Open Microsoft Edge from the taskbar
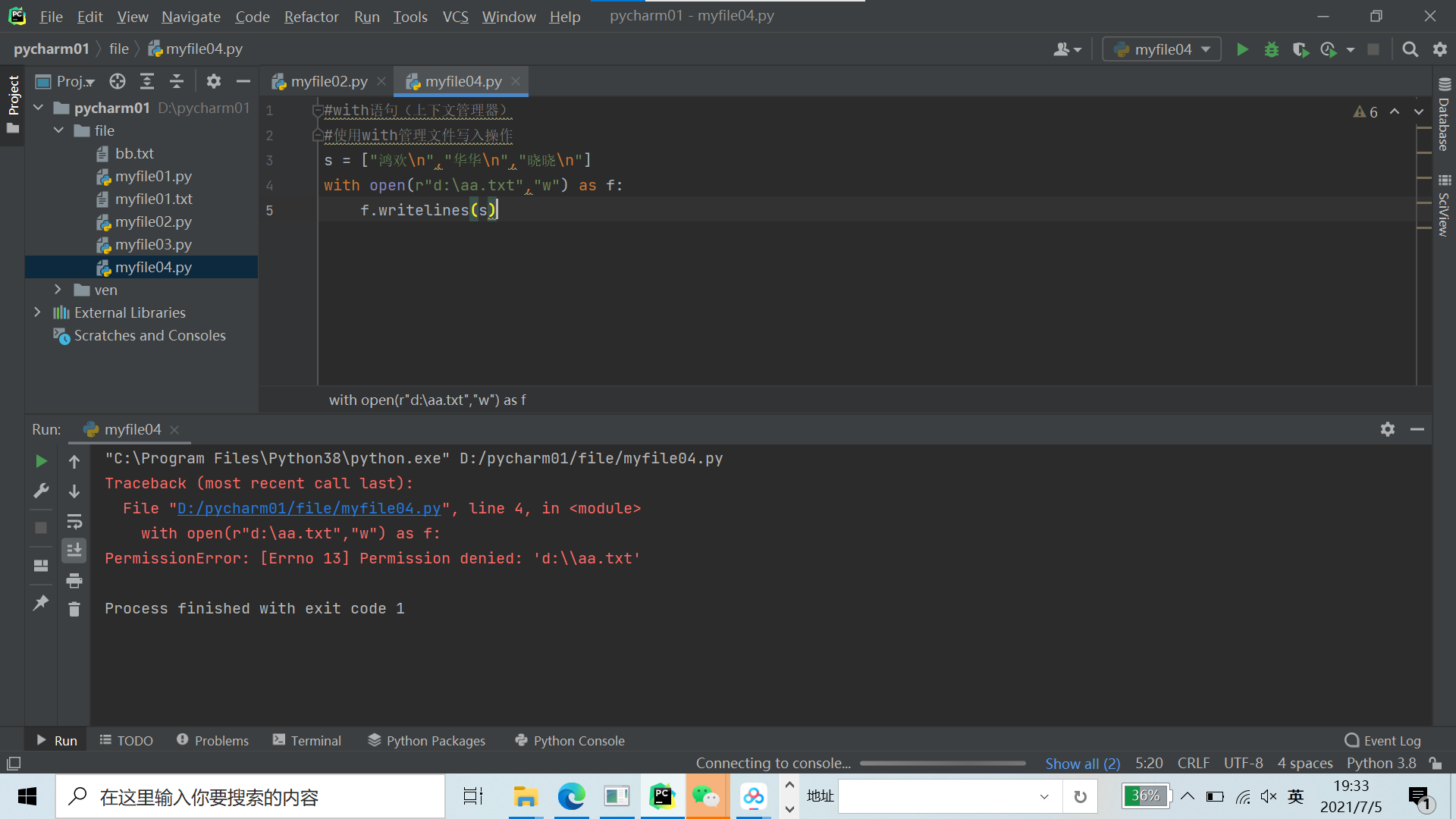 pyautogui.click(x=571, y=796)
